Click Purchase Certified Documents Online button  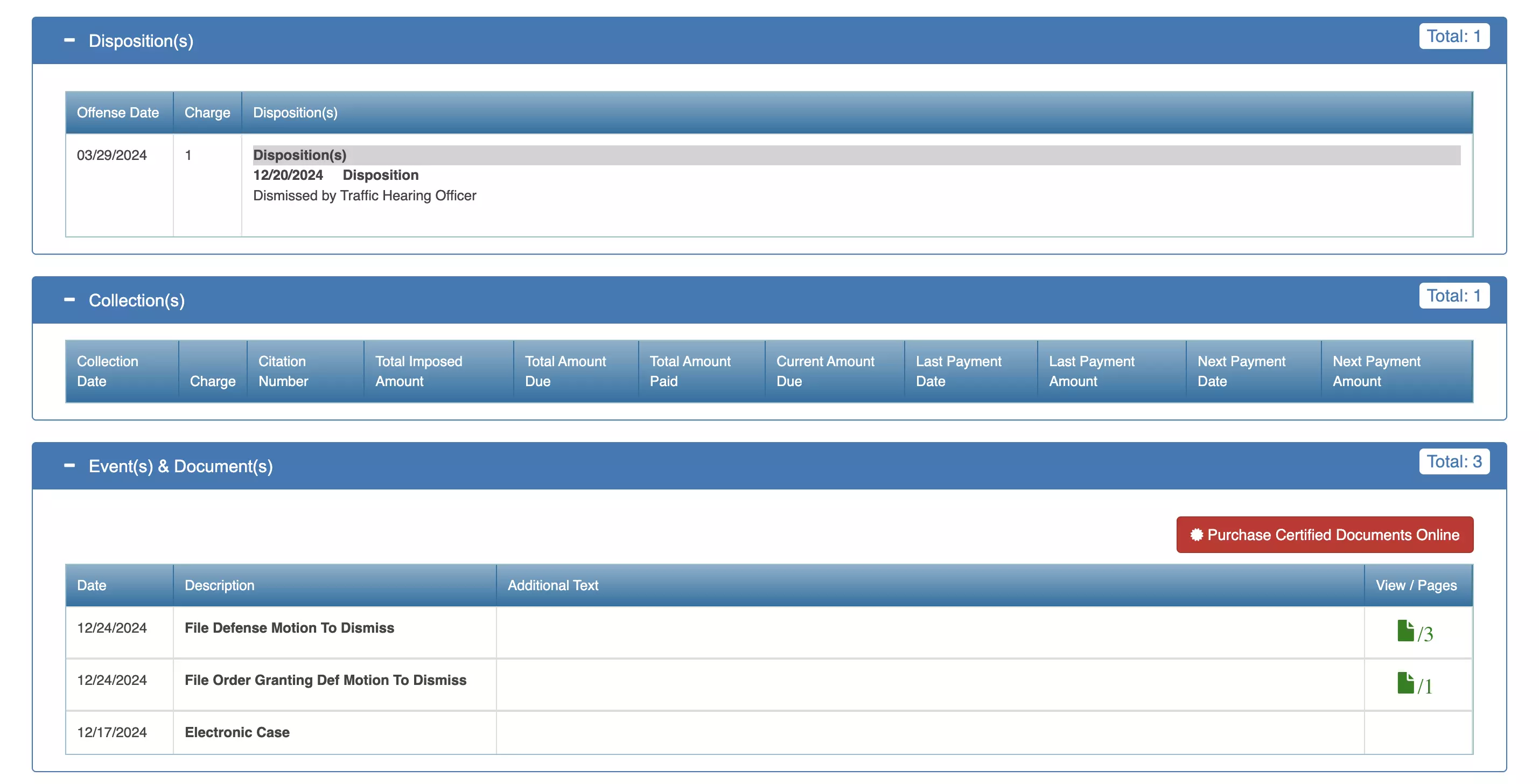1325,534
